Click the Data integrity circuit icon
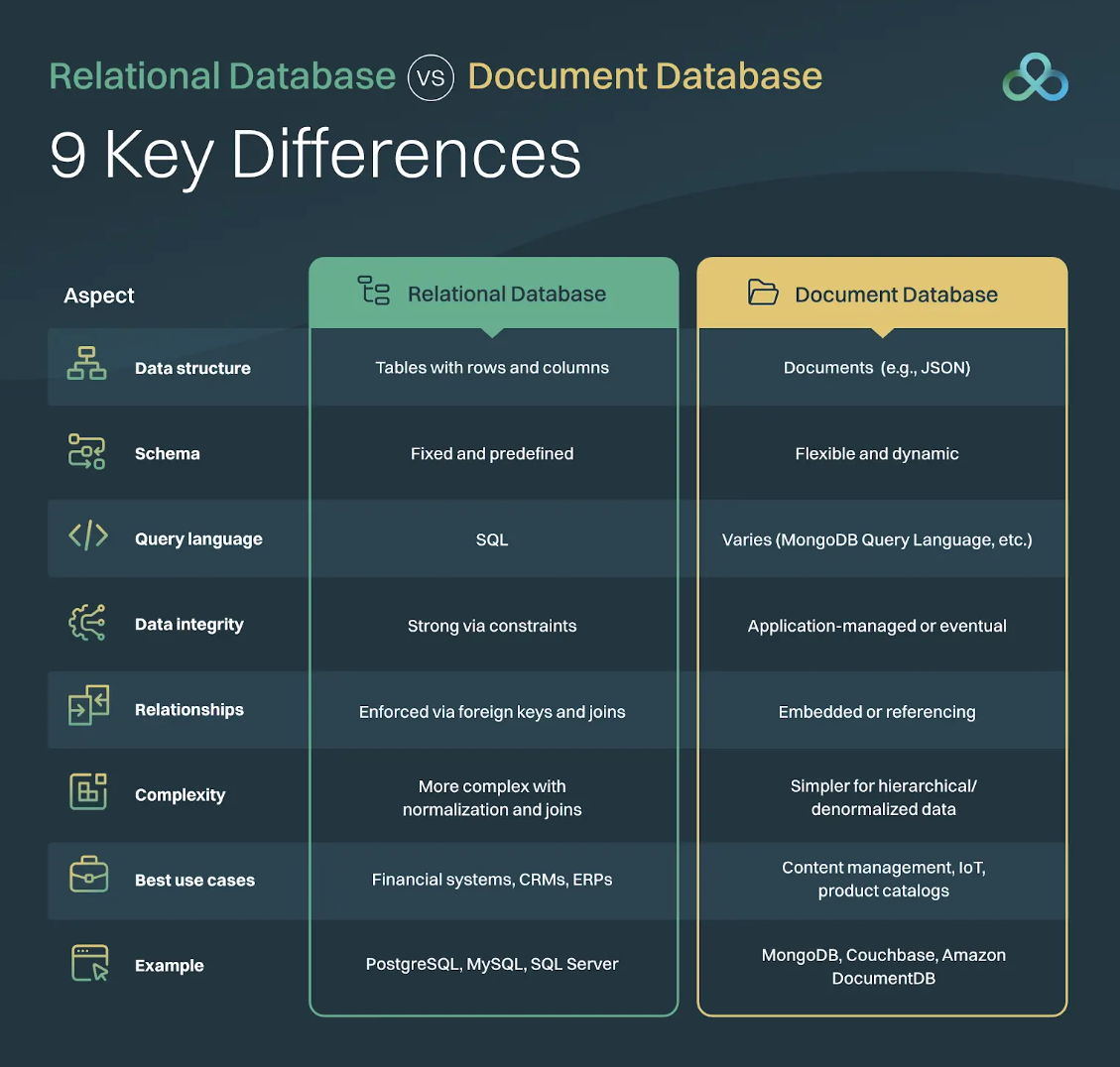The height and width of the screenshot is (1067, 1120). (87, 623)
